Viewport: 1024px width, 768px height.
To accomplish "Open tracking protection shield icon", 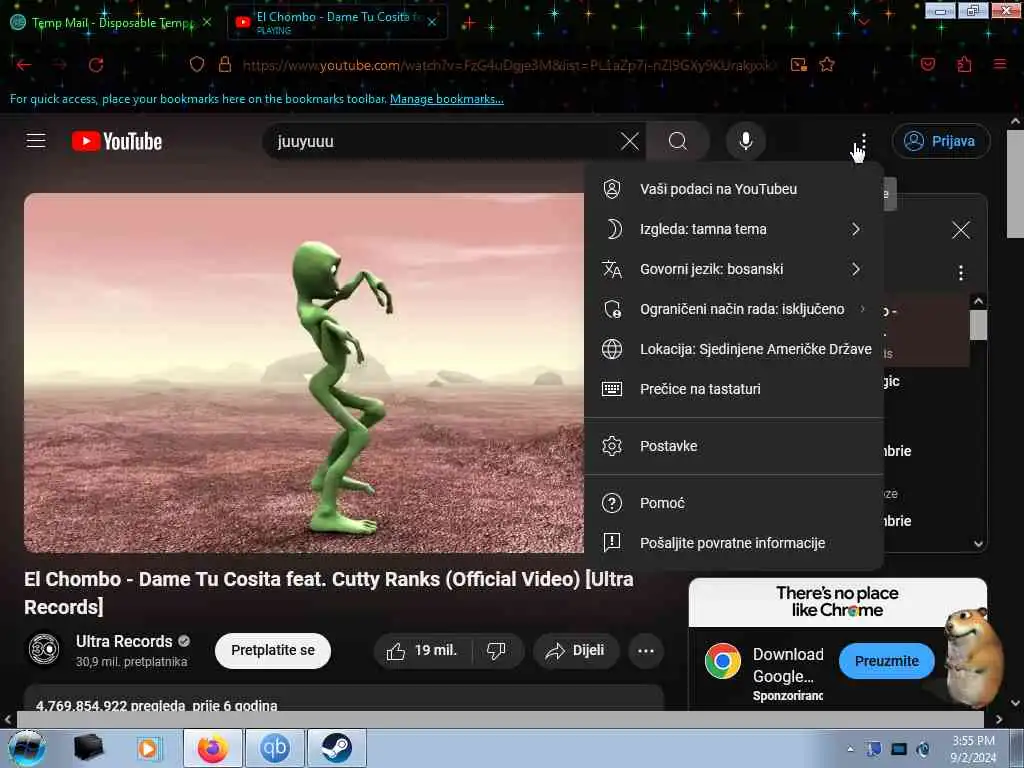I will (x=197, y=64).
